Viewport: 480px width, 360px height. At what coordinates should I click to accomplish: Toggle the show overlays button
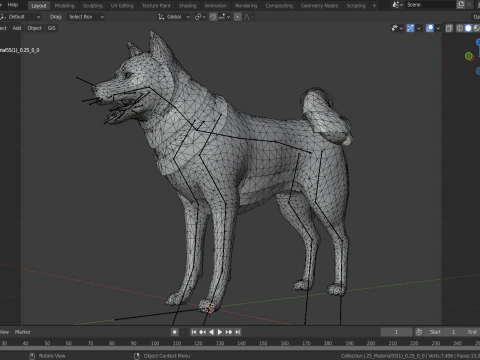tap(430, 28)
